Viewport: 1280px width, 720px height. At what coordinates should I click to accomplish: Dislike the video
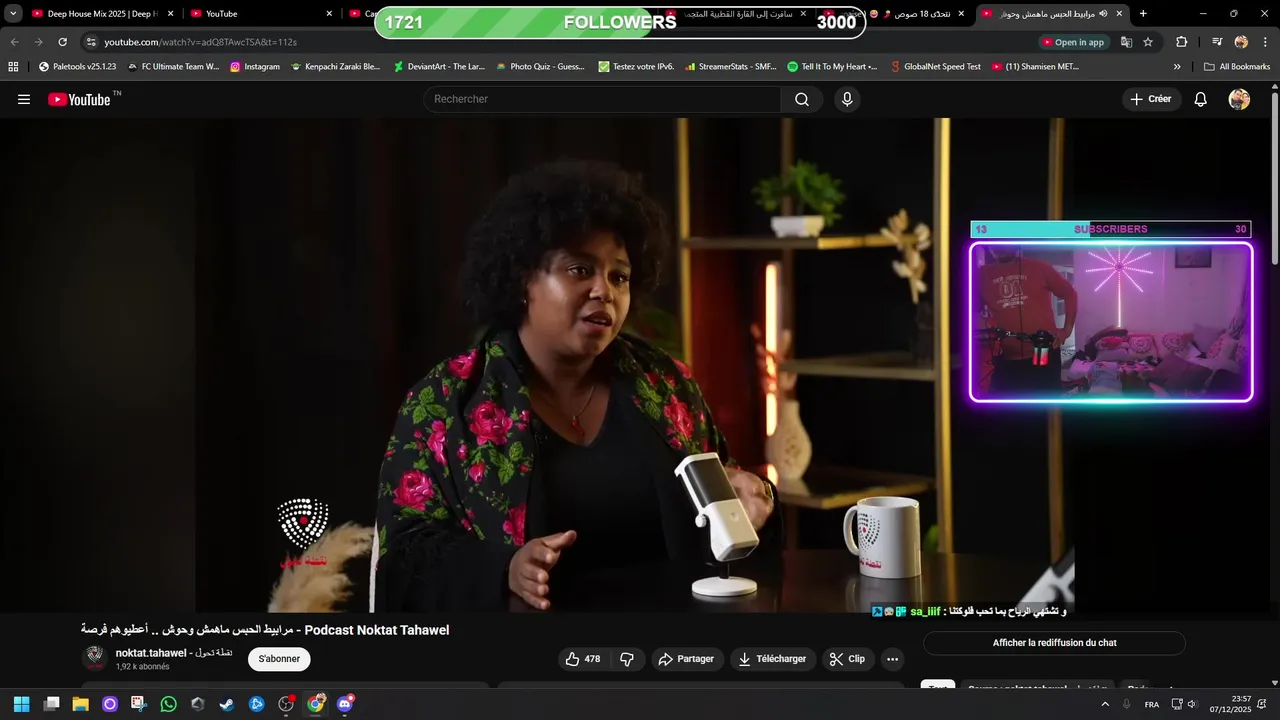627,659
